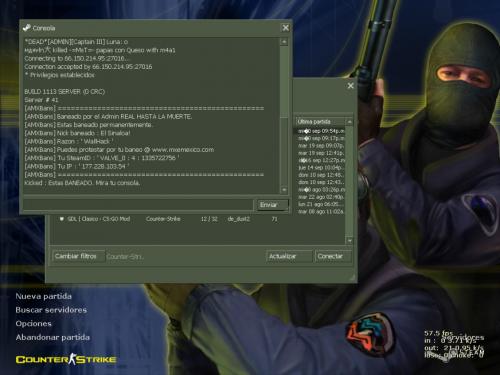Click the console command input field

(x=138, y=205)
